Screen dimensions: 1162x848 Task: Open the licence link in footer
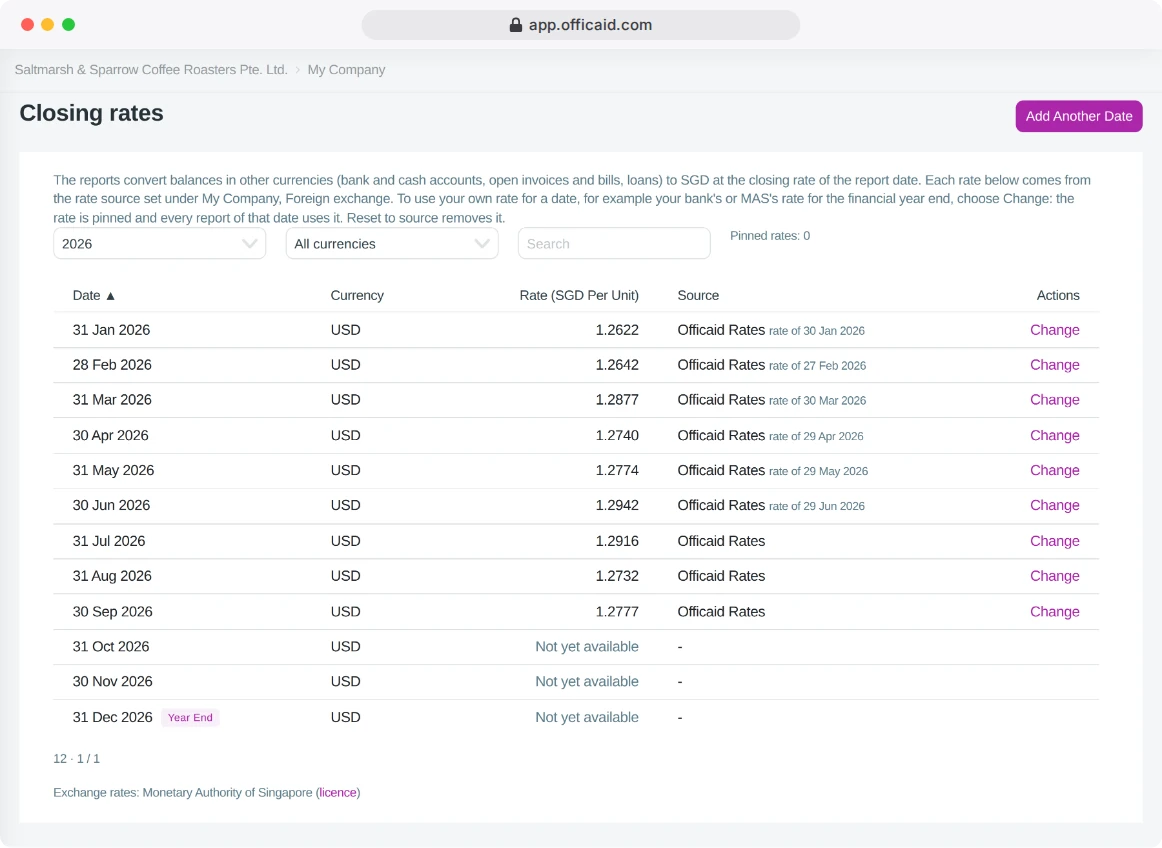coord(338,792)
